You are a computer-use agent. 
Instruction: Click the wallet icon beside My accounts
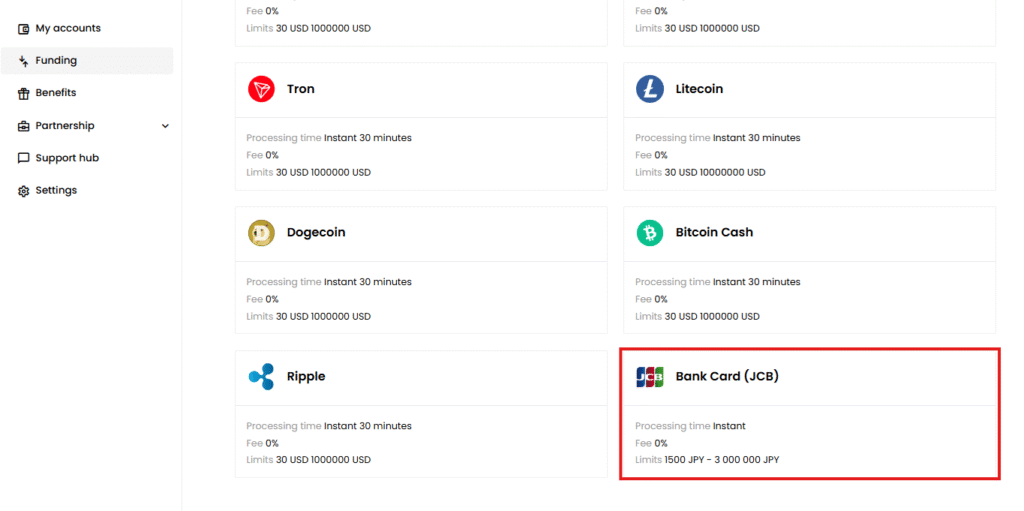coord(24,29)
